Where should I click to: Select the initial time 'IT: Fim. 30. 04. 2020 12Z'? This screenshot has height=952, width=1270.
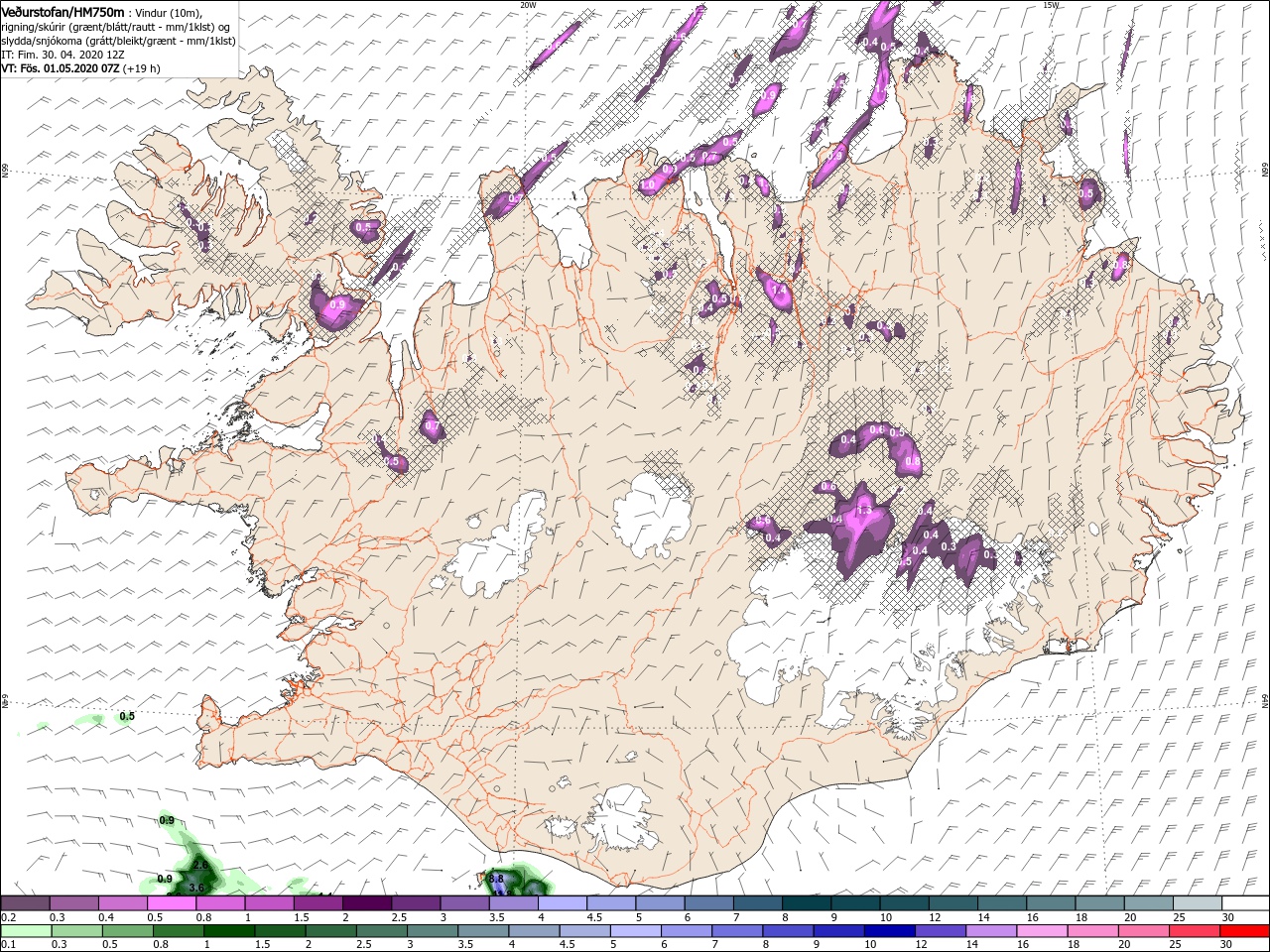pyautogui.click(x=63, y=56)
